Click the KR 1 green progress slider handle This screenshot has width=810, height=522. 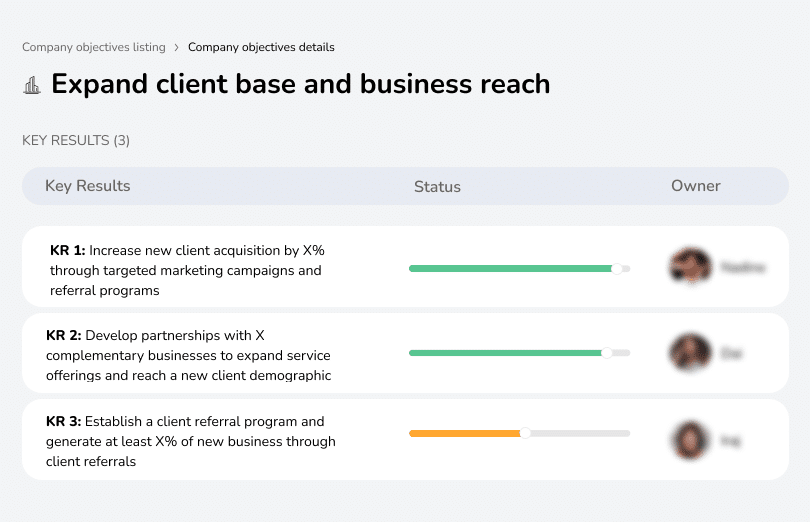pos(616,268)
